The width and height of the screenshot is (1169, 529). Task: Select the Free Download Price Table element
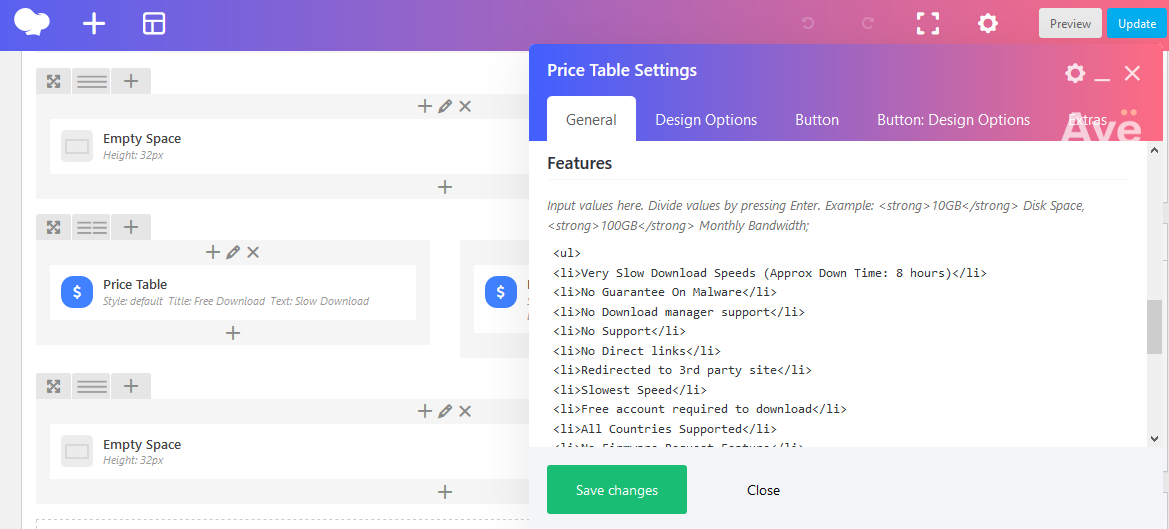point(233,292)
